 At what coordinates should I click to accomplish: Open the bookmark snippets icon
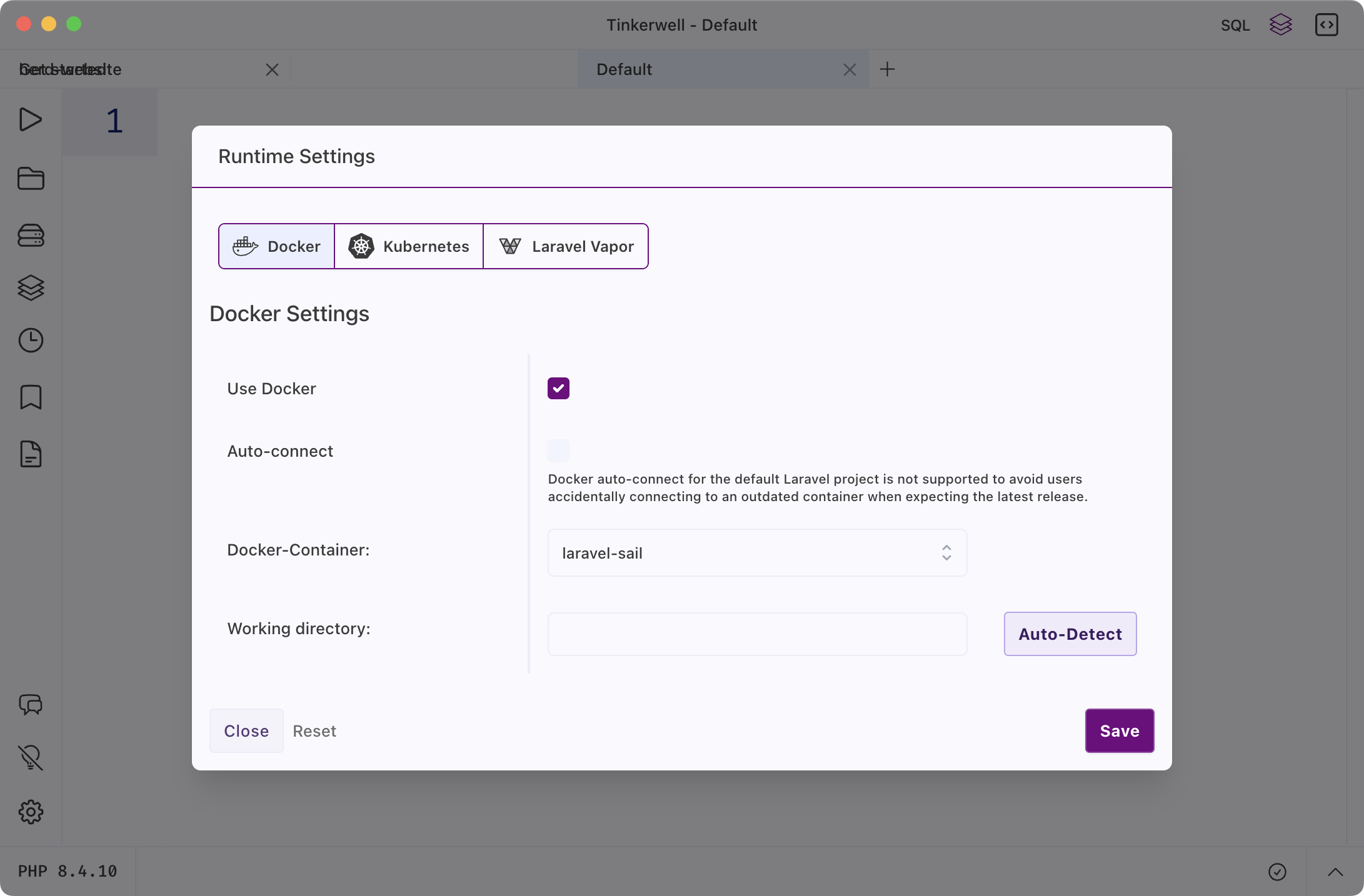coord(31,397)
